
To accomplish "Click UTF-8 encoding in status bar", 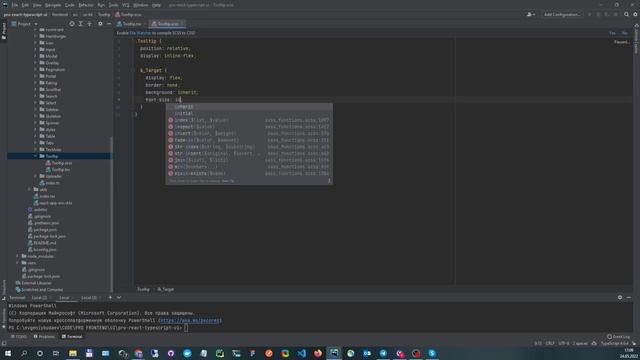I will (564, 343).
